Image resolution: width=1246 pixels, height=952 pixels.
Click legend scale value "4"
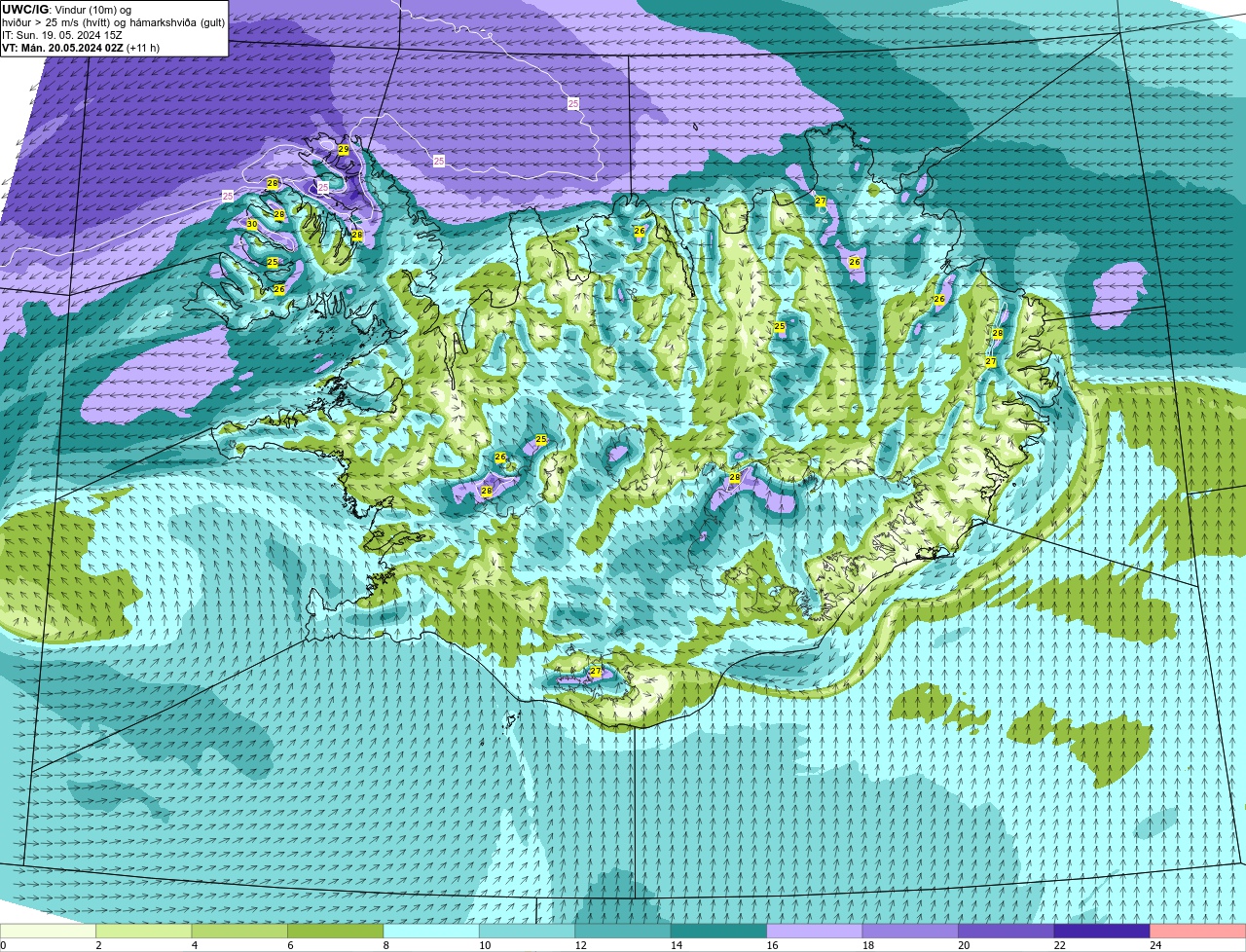point(195,945)
